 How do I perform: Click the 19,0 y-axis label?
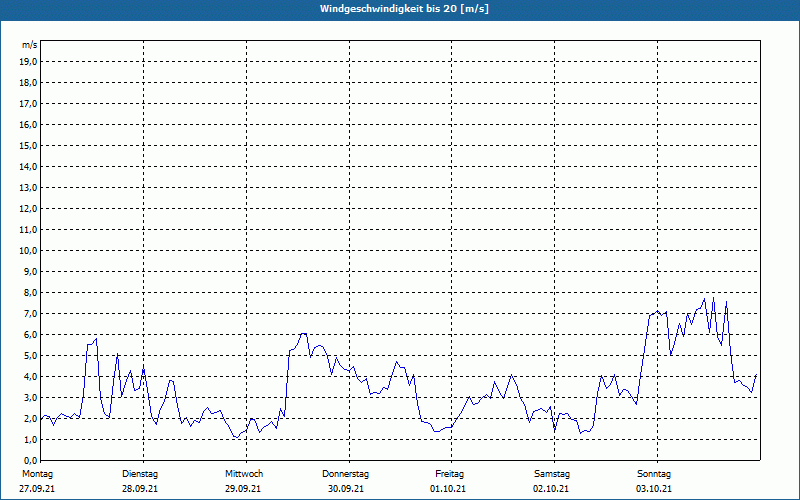pyautogui.click(x=29, y=62)
